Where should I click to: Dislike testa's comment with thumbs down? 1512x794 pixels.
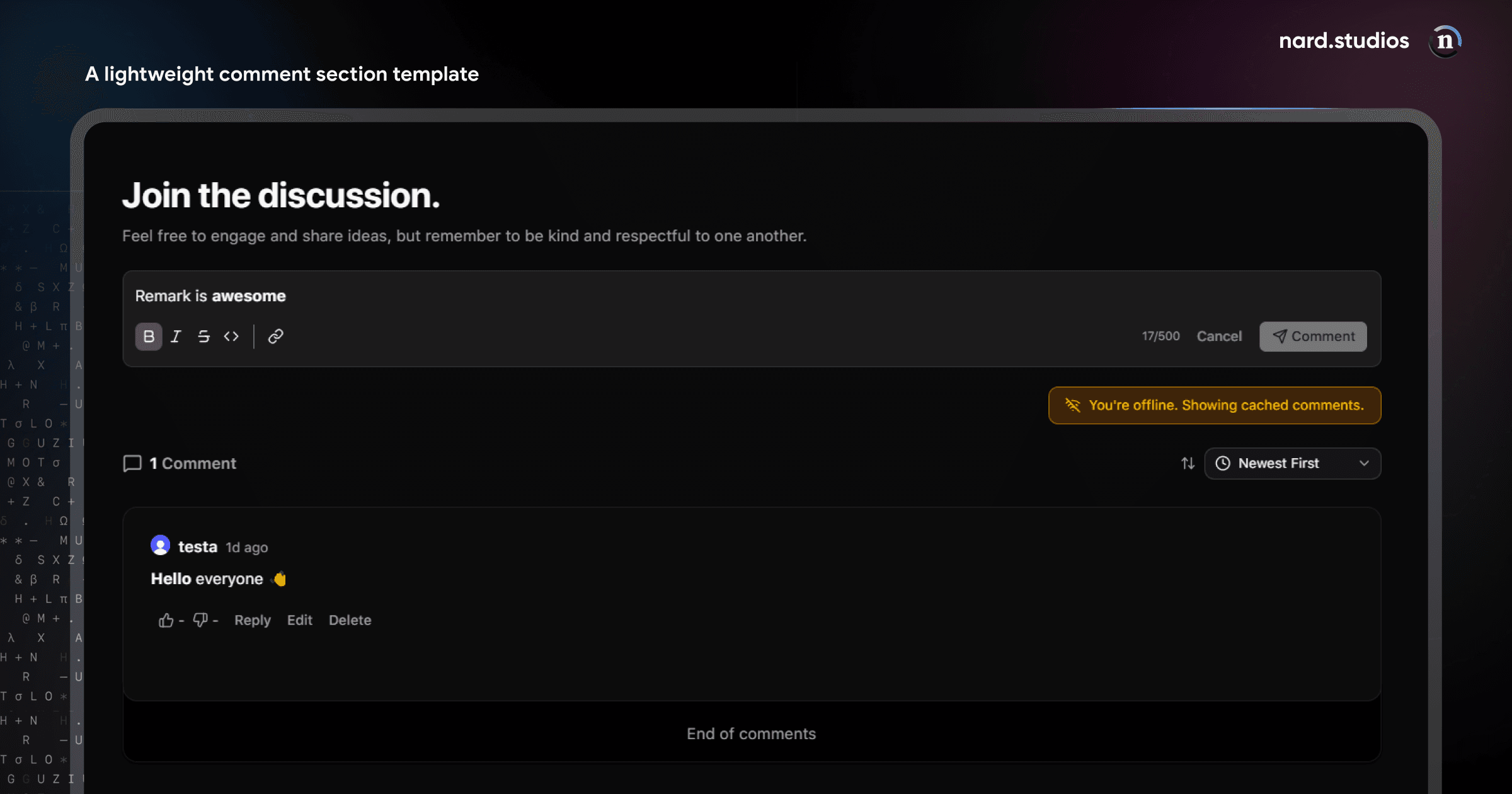[200, 621]
